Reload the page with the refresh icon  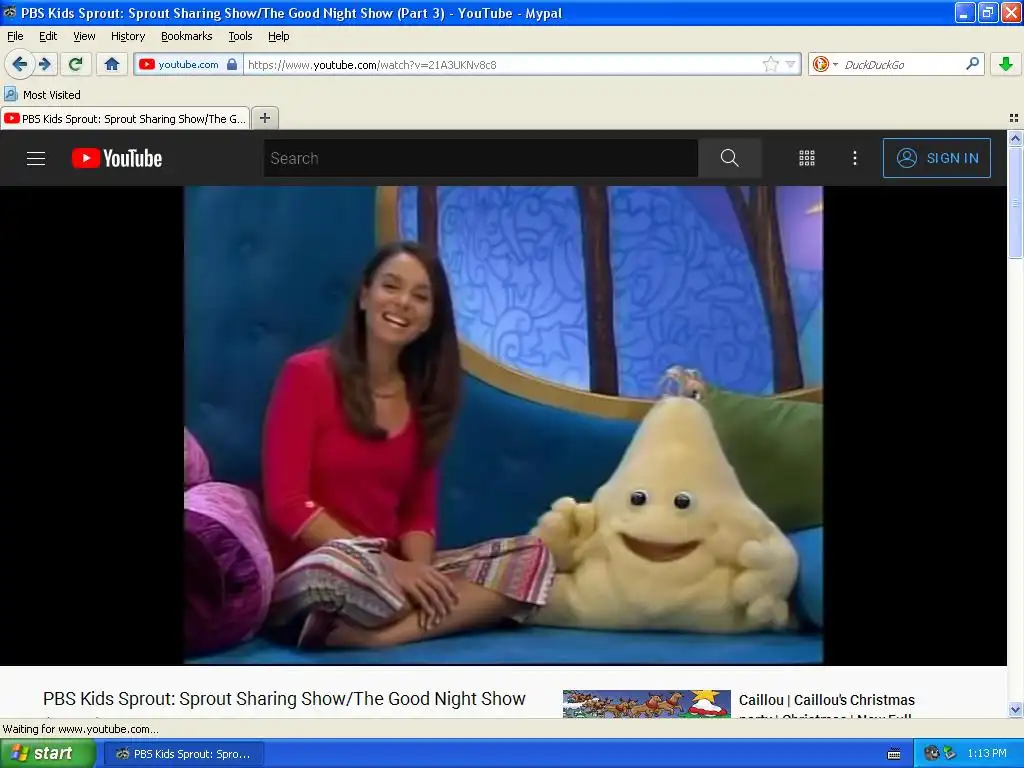click(x=76, y=64)
